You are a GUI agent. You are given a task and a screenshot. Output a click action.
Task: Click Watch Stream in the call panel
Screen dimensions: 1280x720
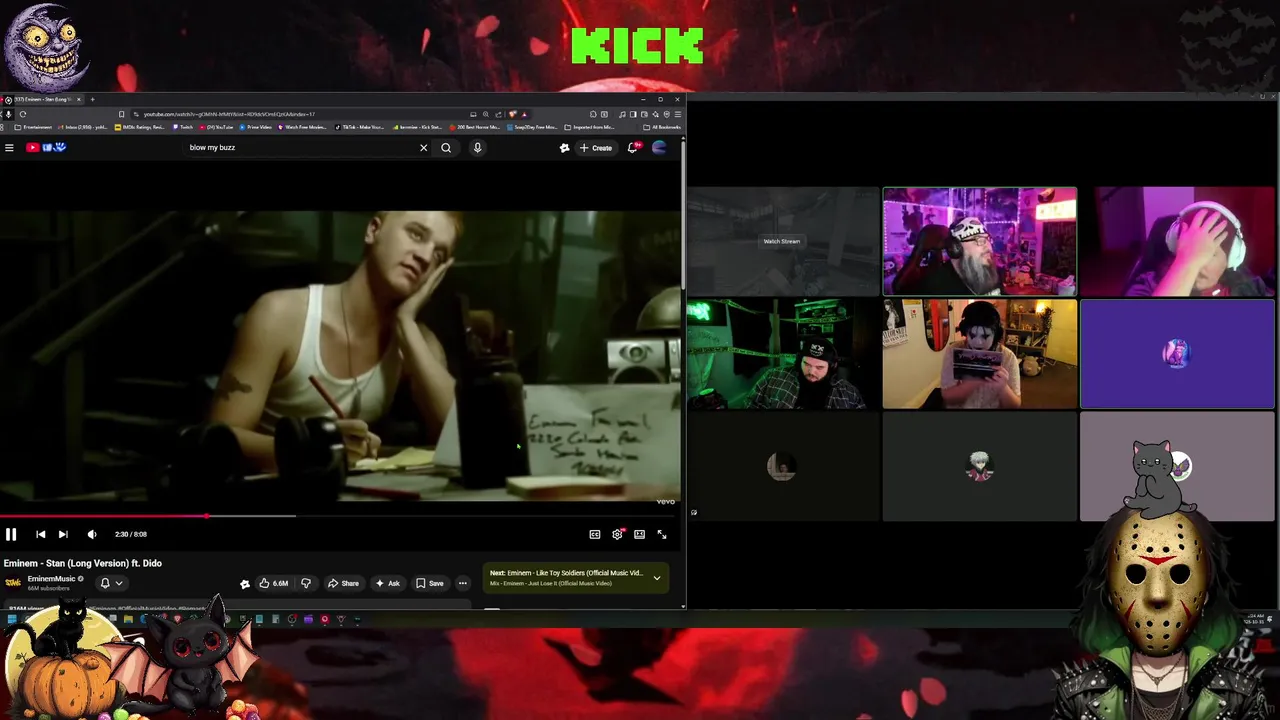(782, 241)
